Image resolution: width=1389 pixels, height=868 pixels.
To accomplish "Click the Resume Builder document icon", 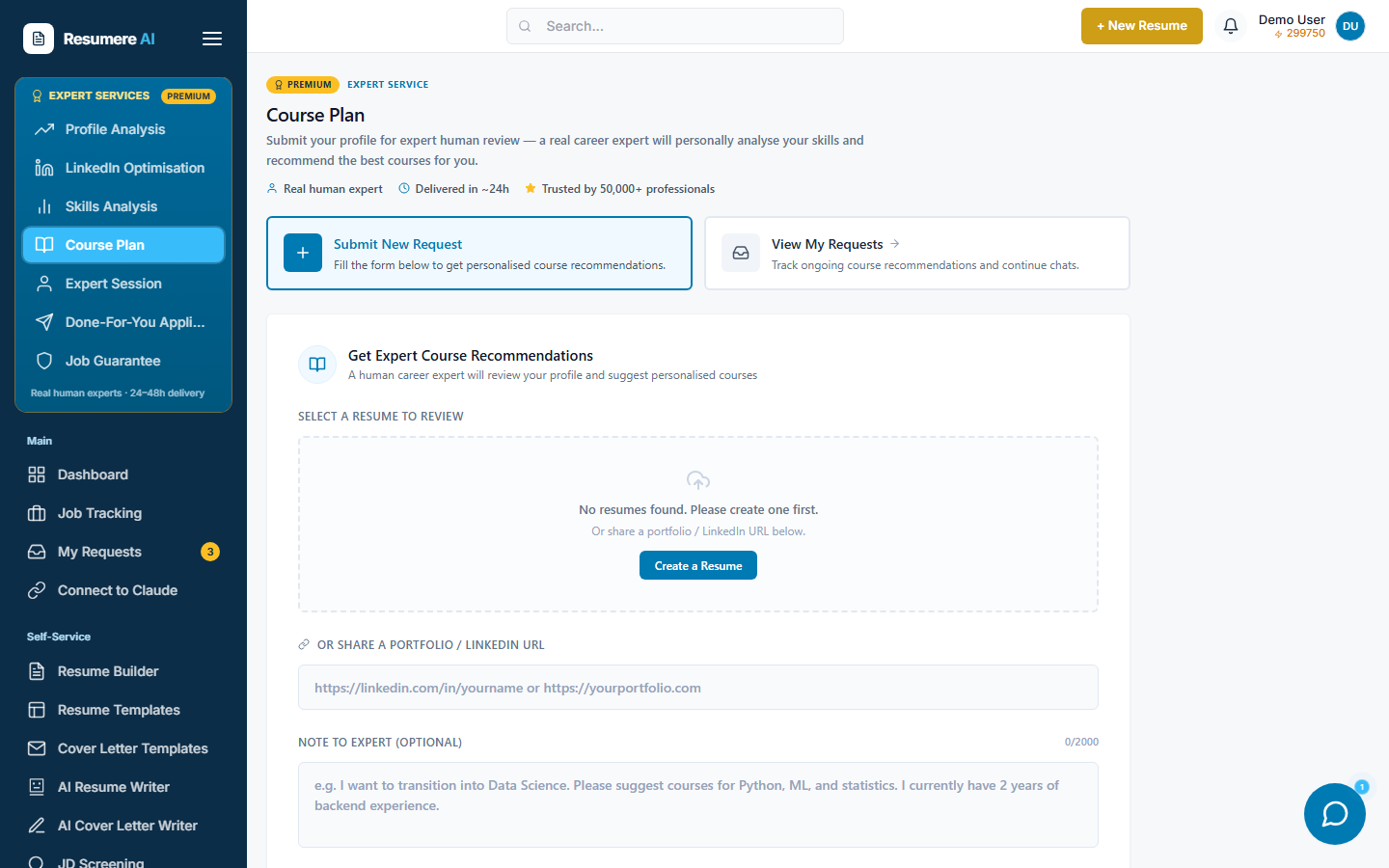I will (x=37, y=671).
